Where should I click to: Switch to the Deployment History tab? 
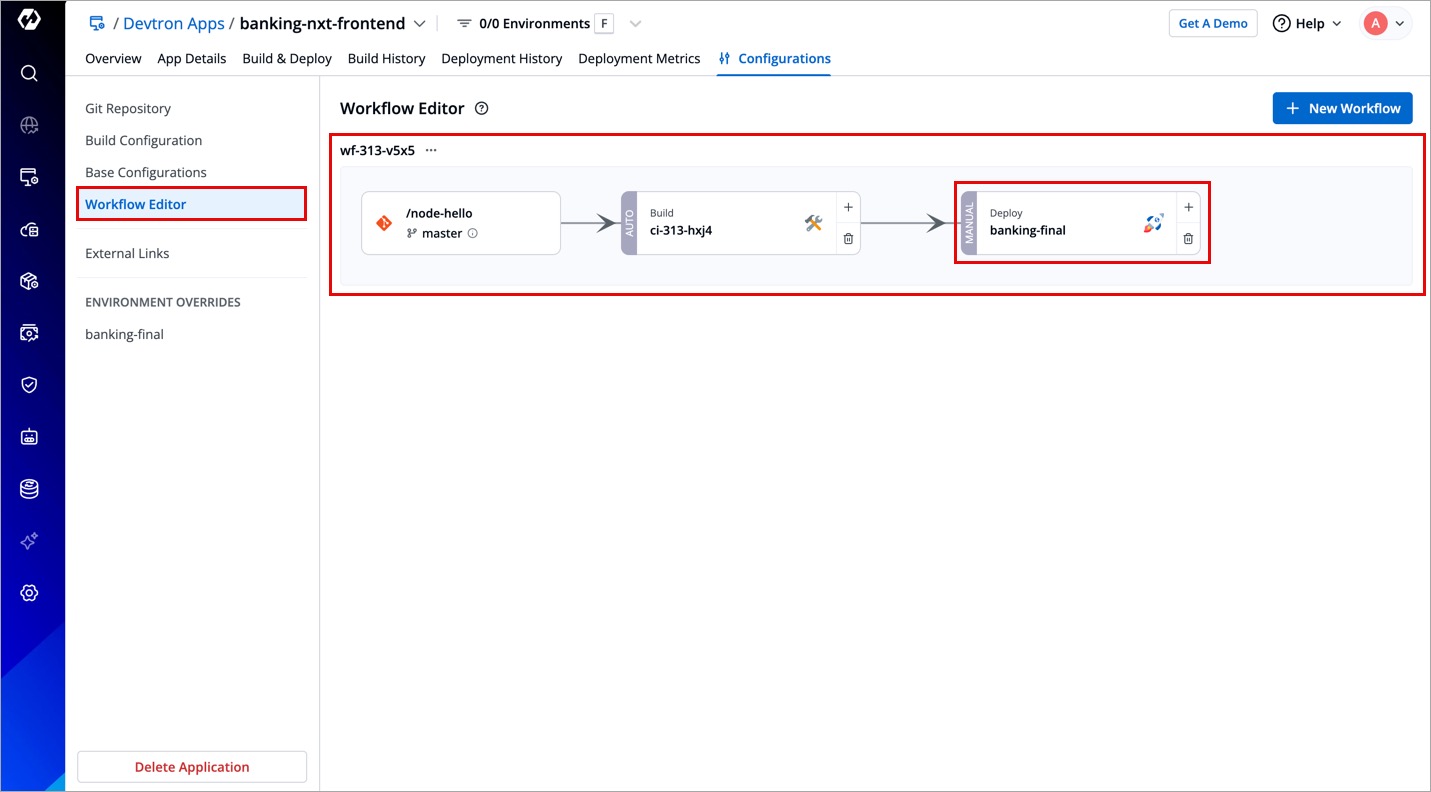click(501, 58)
